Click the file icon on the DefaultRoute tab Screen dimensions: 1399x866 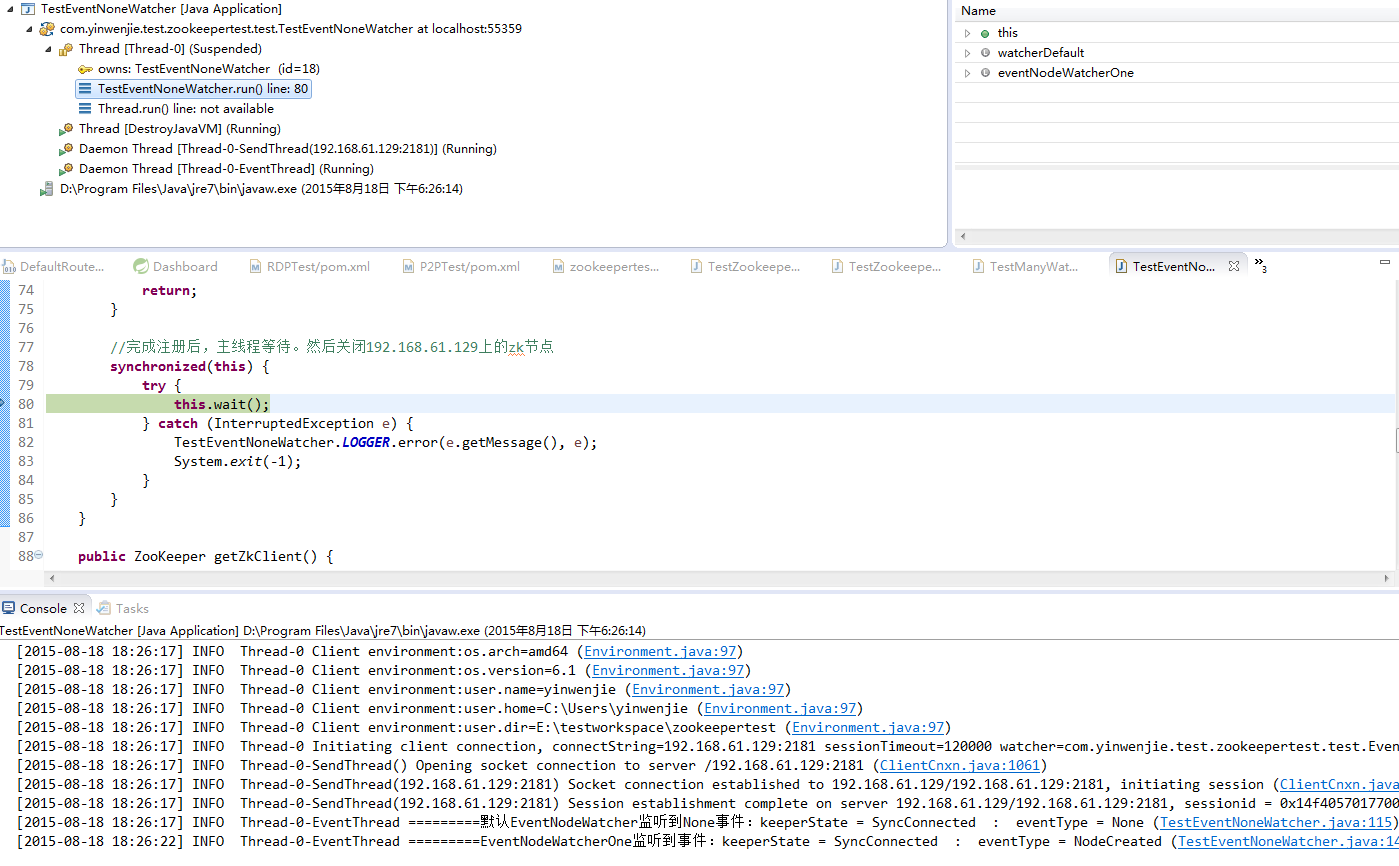tap(9, 267)
